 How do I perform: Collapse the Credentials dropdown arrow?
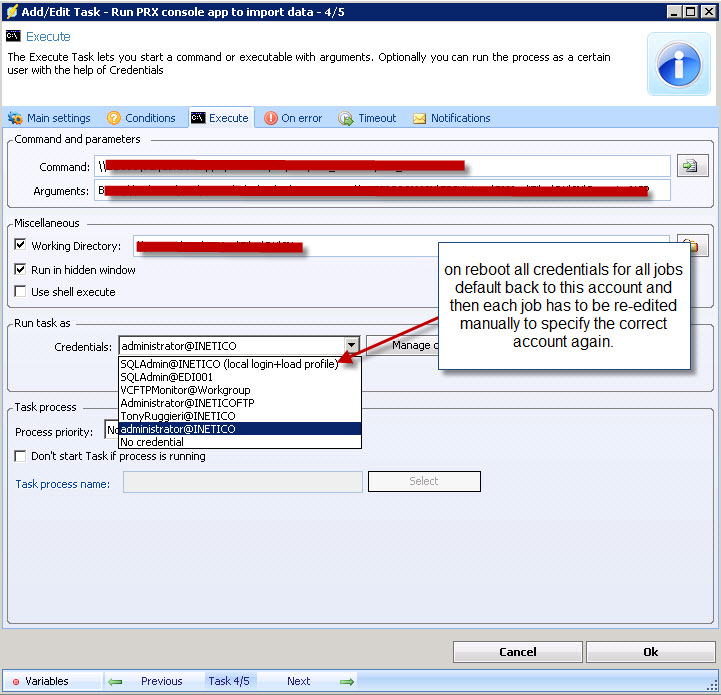coord(350,346)
